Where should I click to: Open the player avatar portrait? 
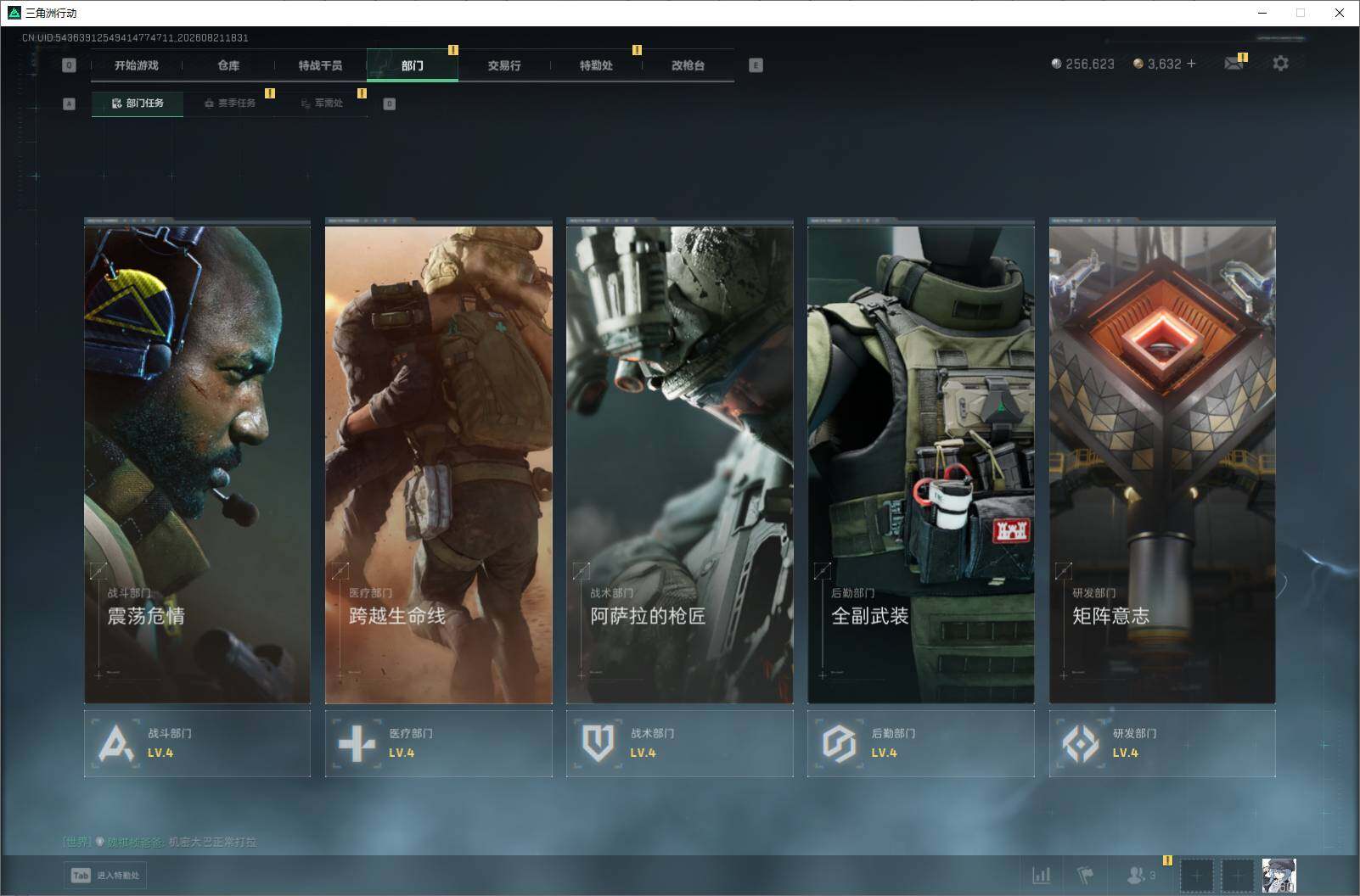click(1279, 875)
